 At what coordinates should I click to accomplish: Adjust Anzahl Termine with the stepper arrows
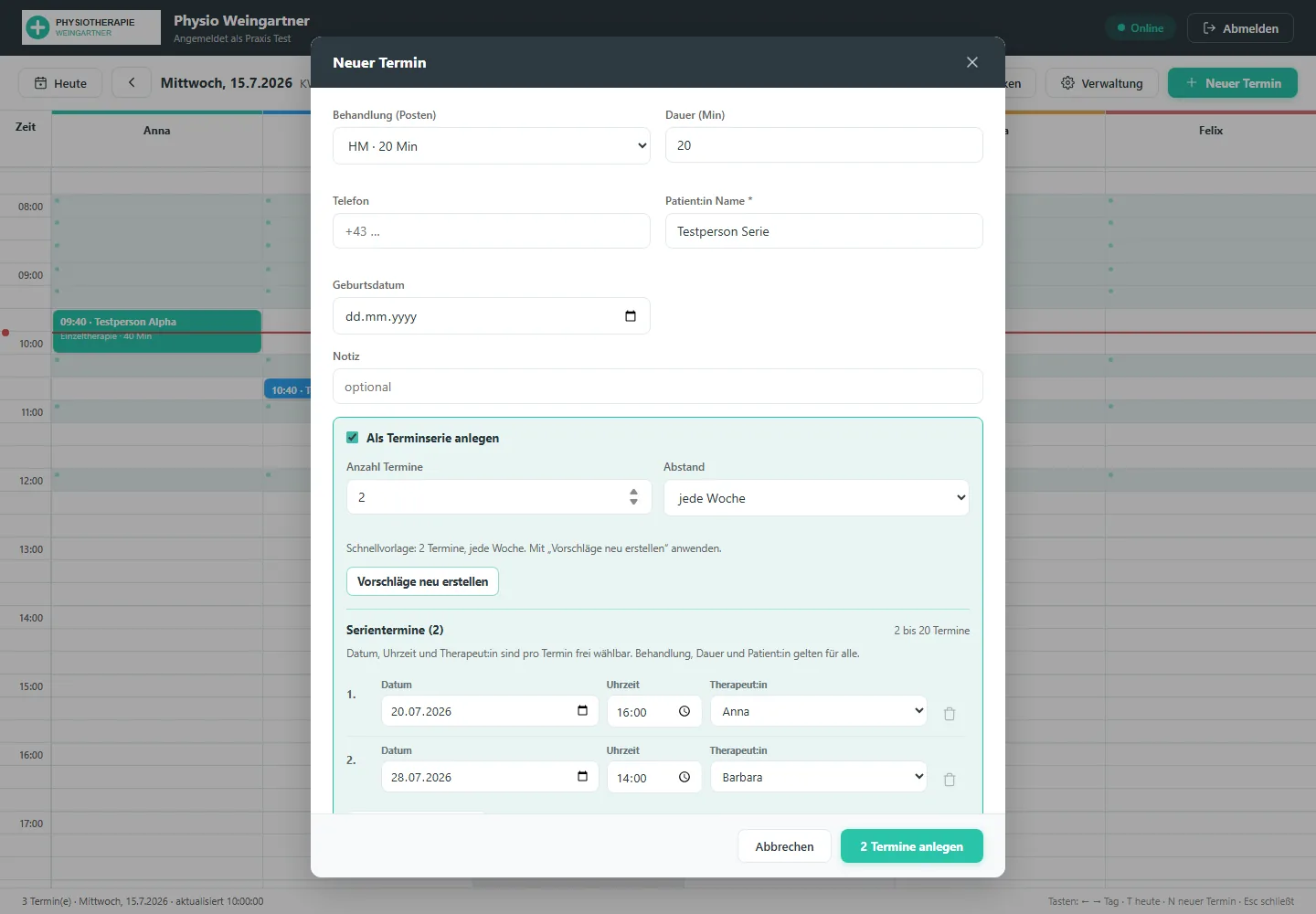point(633,497)
